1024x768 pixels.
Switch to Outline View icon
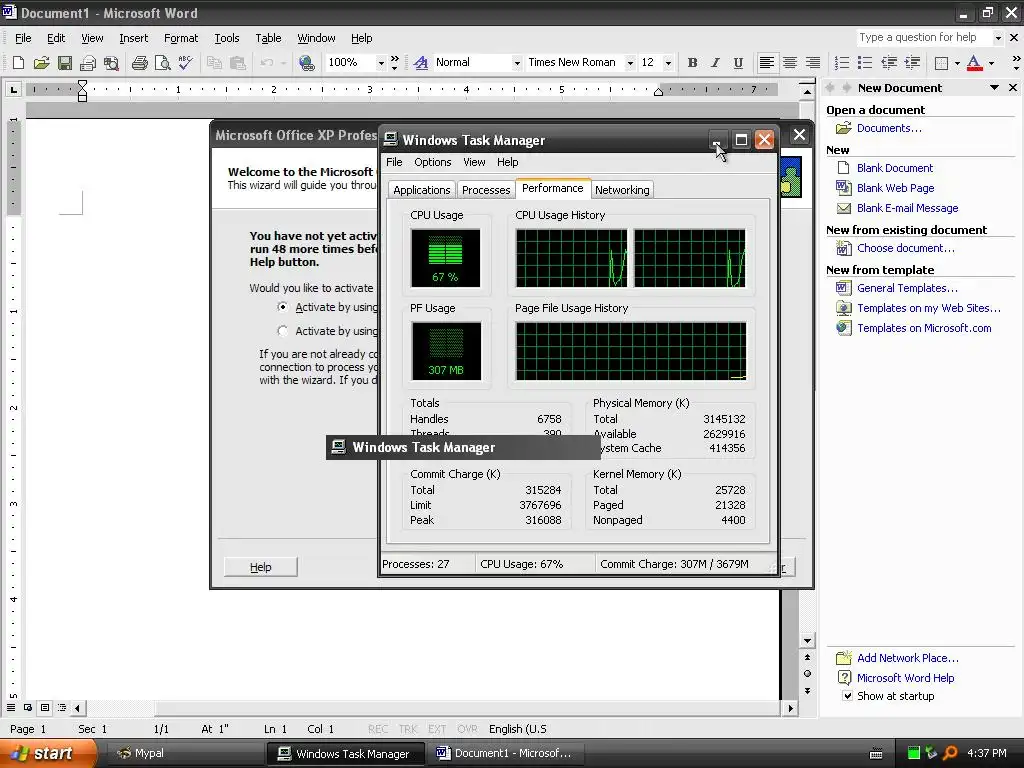point(62,707)
